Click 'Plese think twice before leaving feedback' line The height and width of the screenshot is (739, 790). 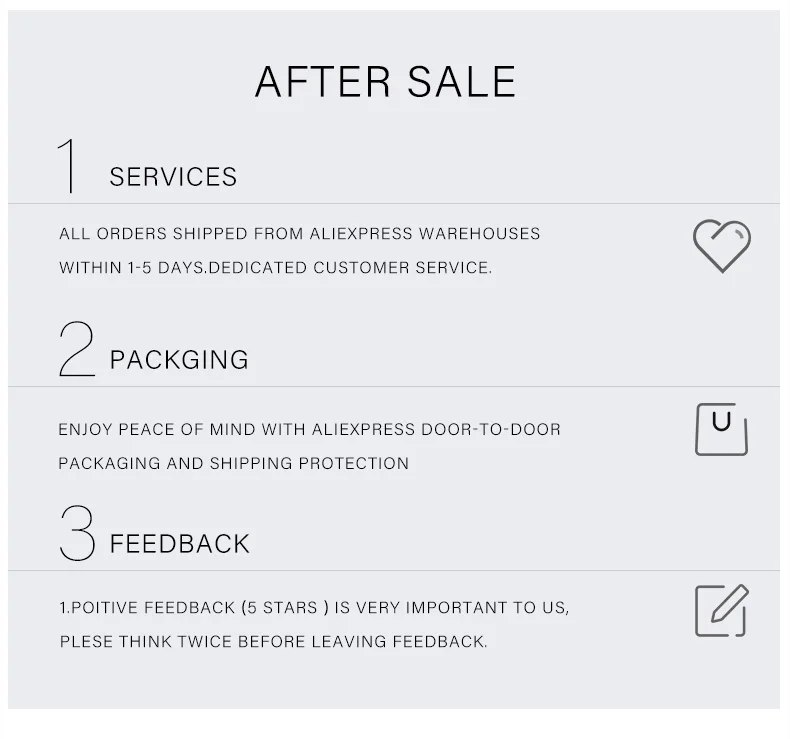273,642
